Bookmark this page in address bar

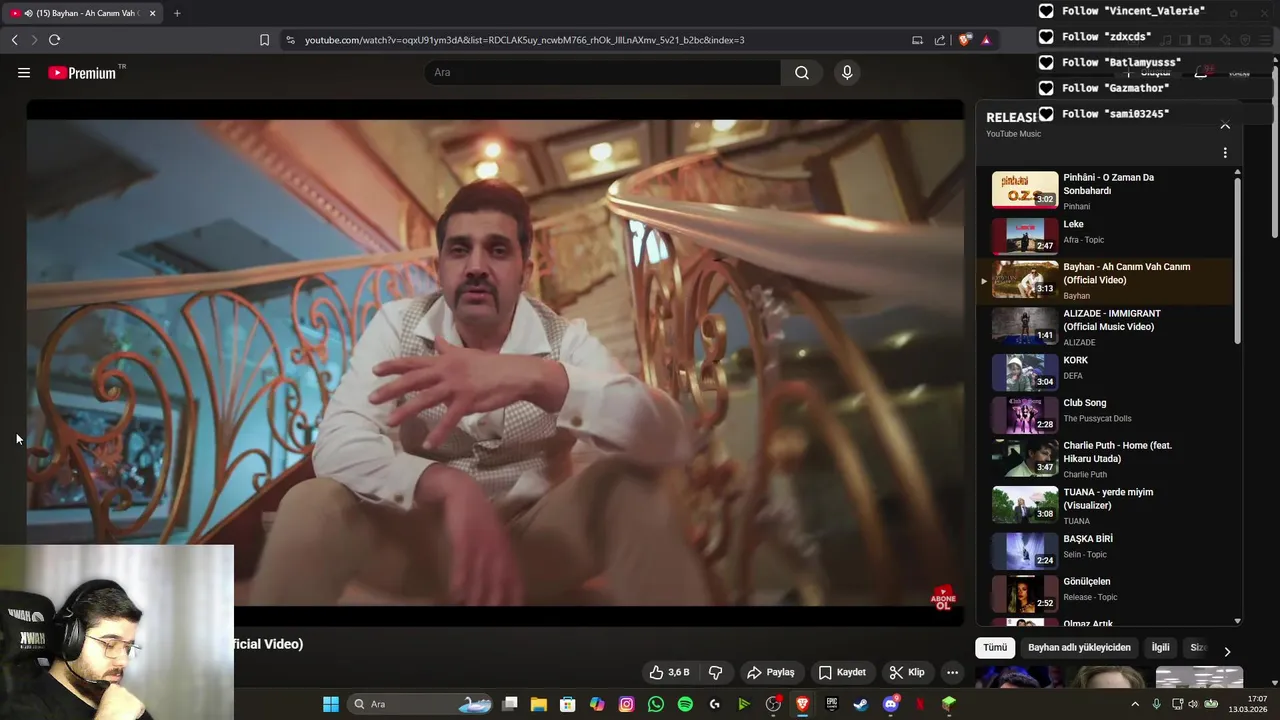264,40
